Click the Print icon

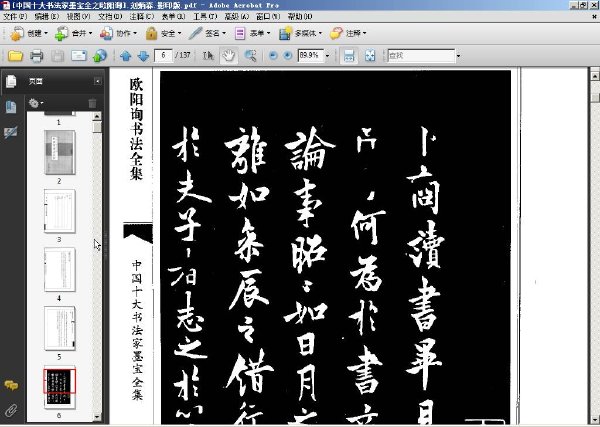[37, 56]
